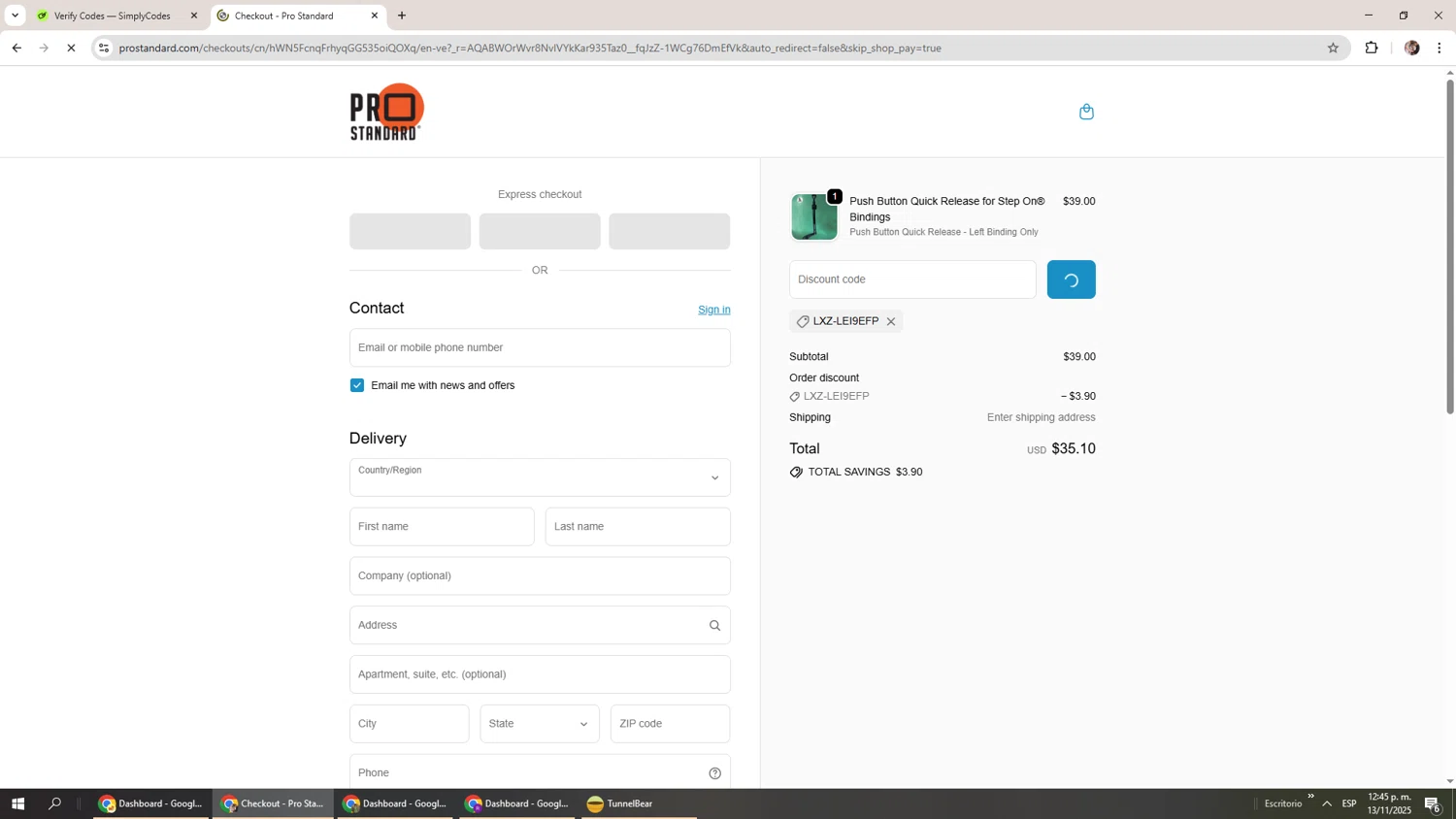Click the first express checkout button
The height and width of the screenshot is (819, 1456).
pos(410,232)
